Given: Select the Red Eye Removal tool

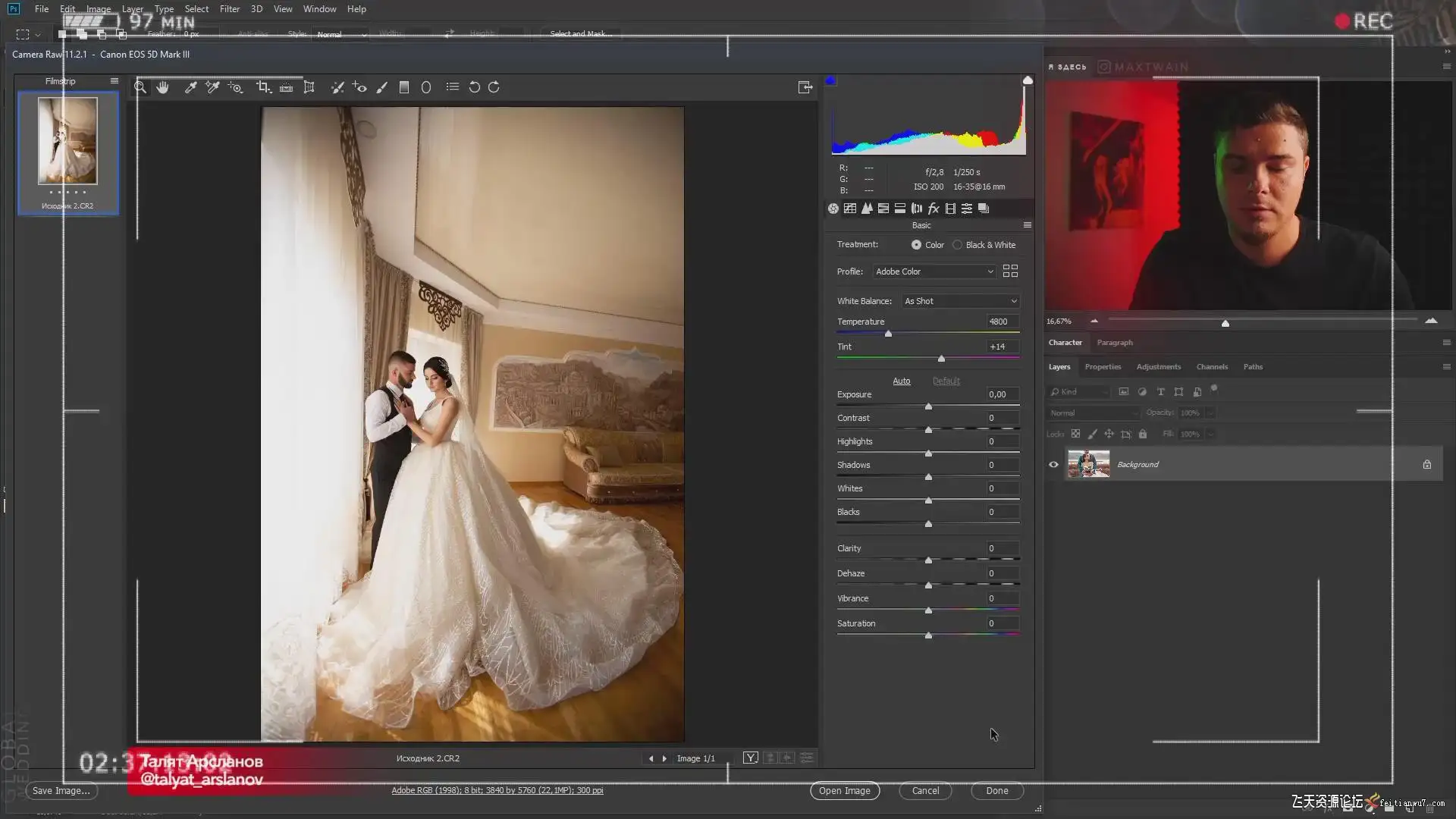Looking at the screenshot, I should [359, 87].
